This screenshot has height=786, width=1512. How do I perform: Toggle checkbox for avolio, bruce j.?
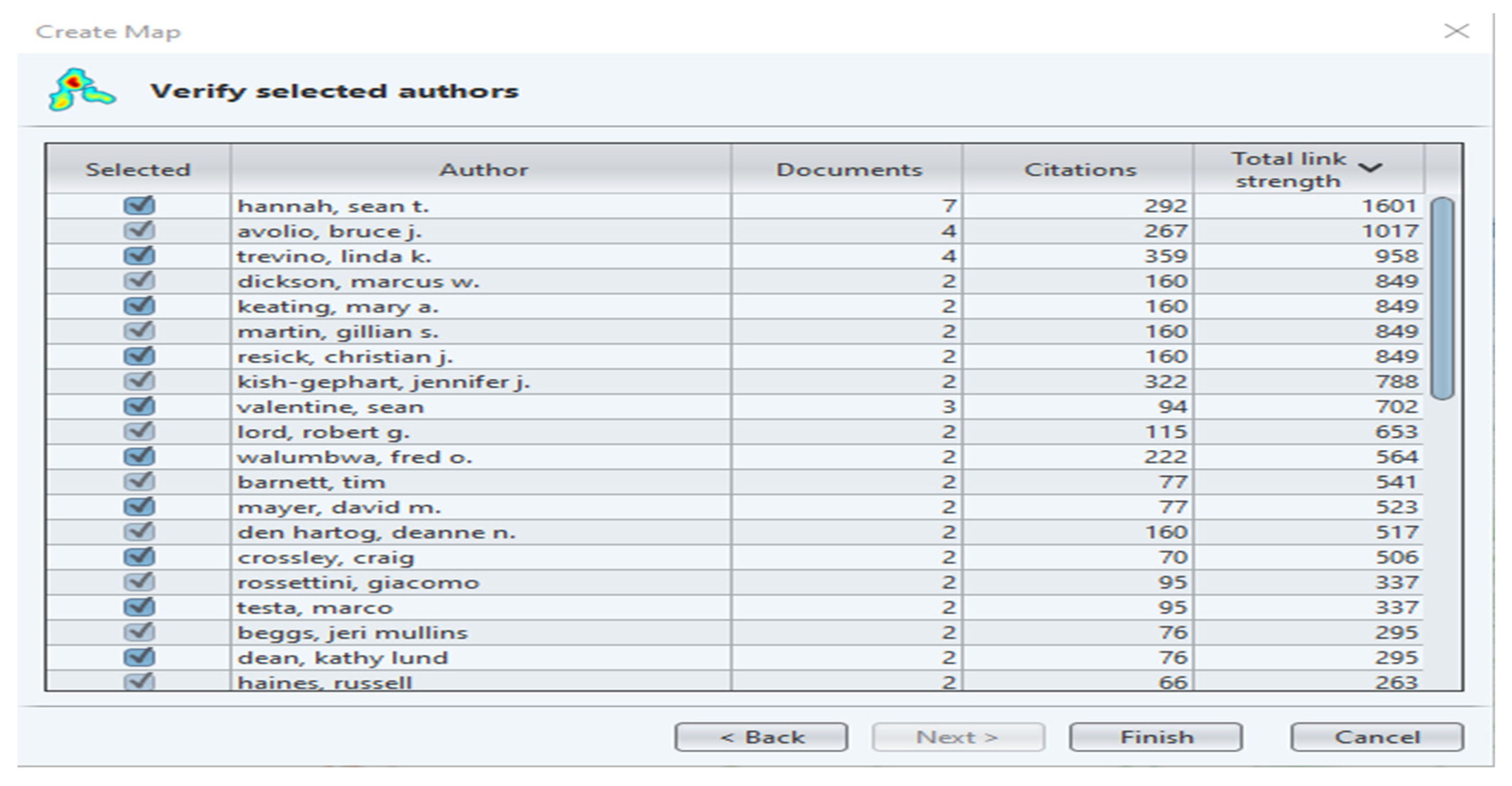(x=139, y=231)
